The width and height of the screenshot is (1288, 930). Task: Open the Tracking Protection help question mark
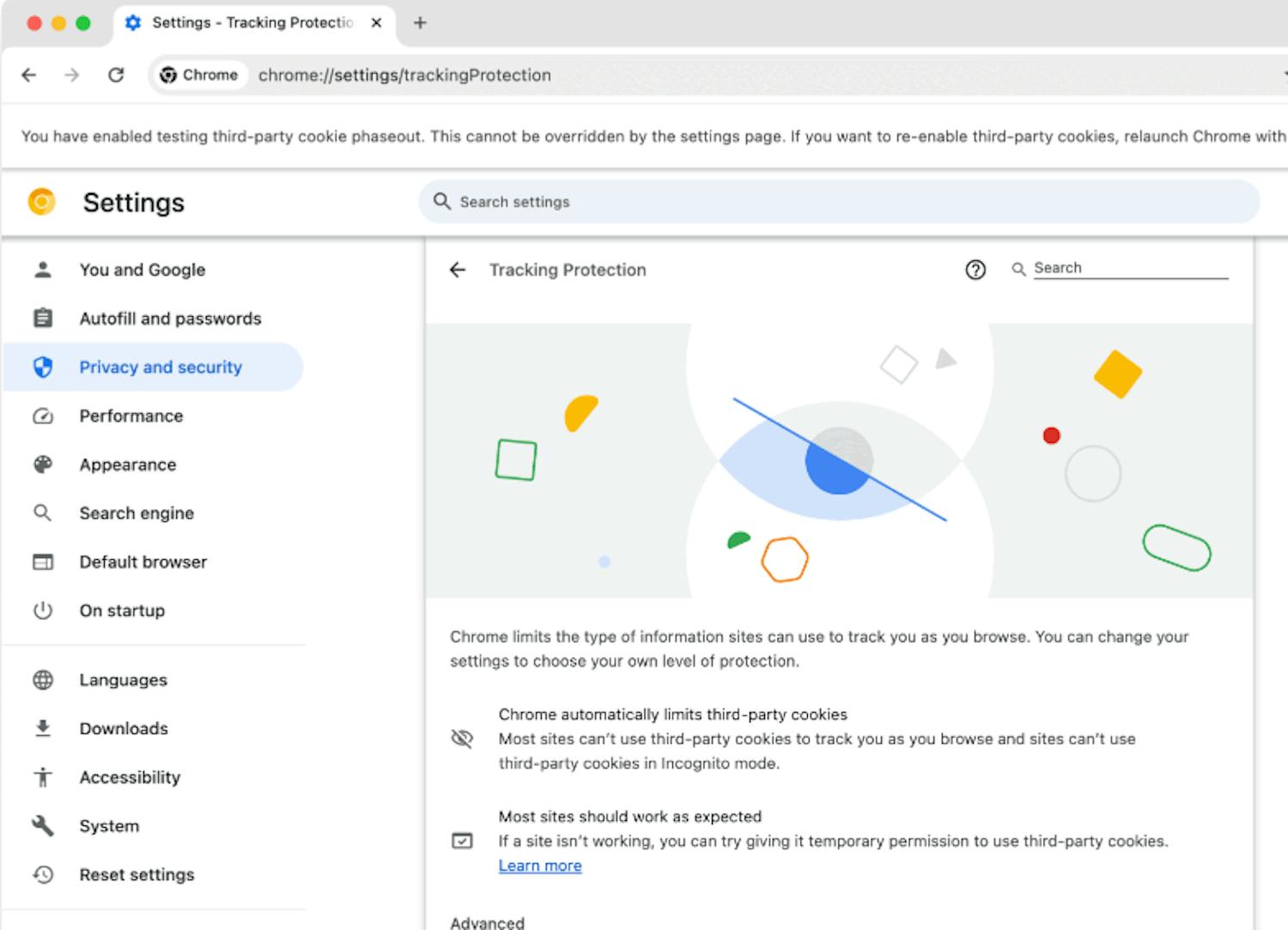point(975,270)
